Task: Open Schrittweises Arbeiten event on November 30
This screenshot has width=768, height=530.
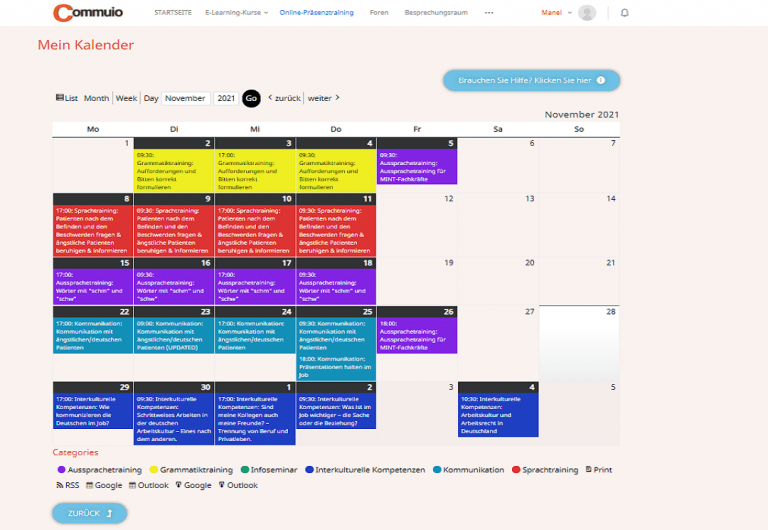Action: tap(174, 419)
